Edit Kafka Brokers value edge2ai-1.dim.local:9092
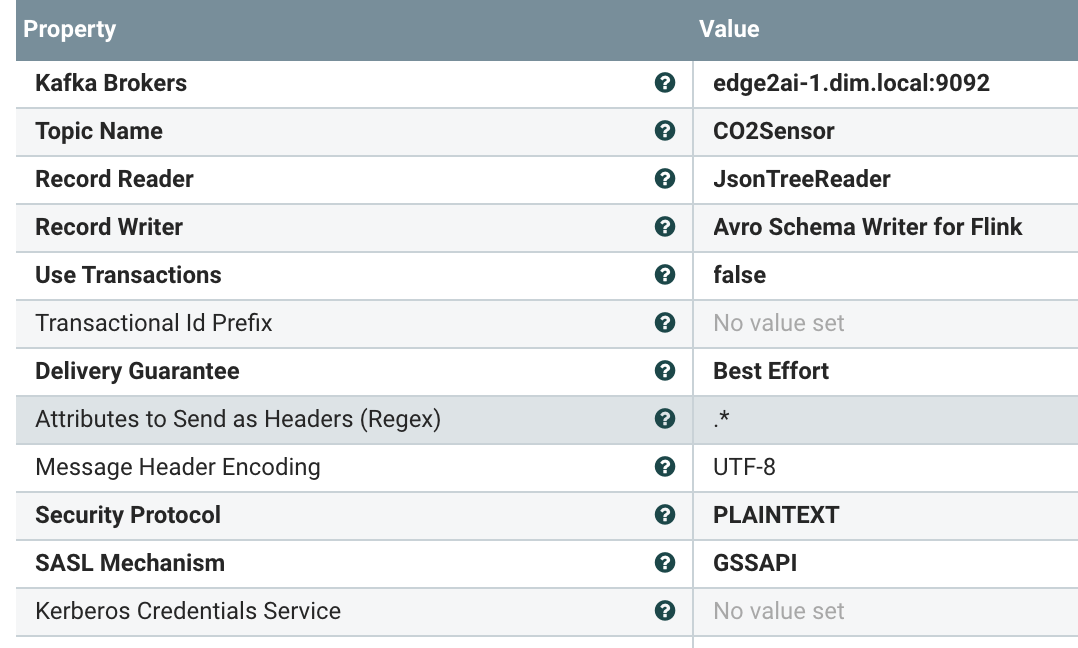This screenshot has width=1078, height=648. [851, 83]
